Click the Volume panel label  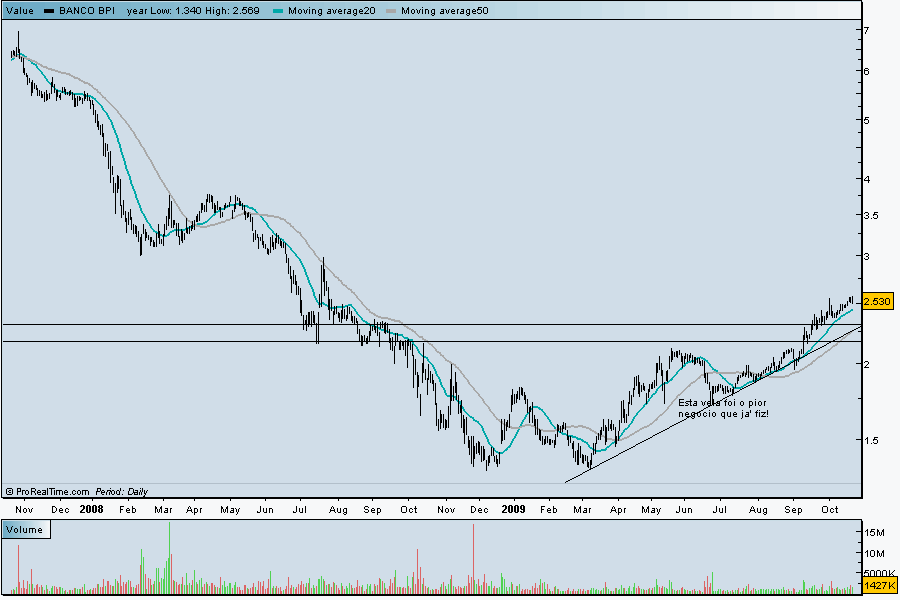click(25, 529)
